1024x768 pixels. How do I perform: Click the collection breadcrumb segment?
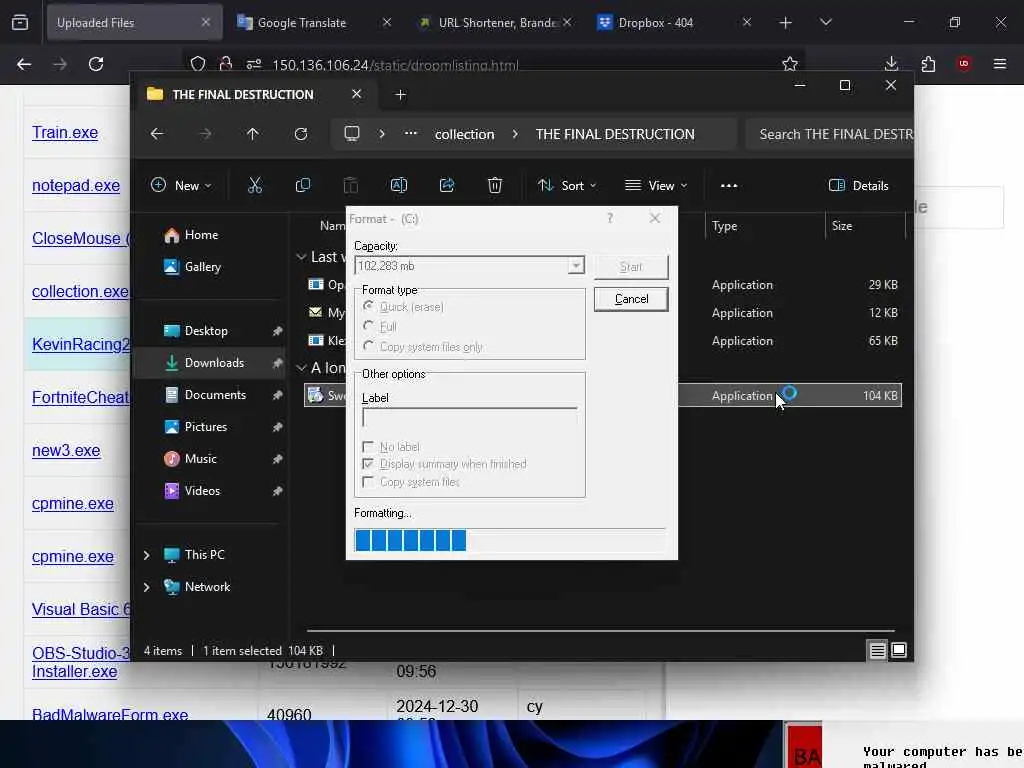464,134
